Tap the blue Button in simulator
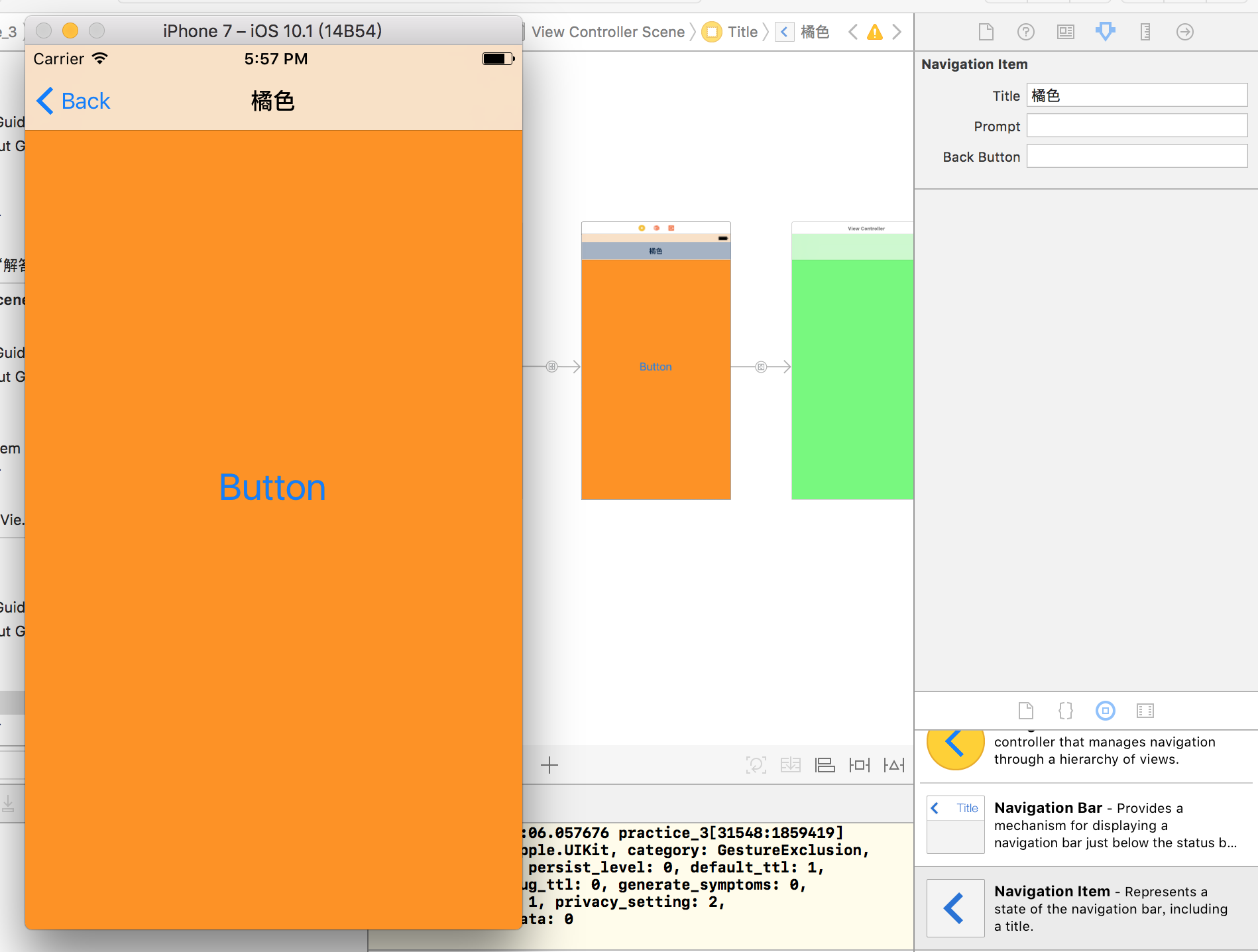1258x952 pixels. pyautogui.click(x=272, y=487)
